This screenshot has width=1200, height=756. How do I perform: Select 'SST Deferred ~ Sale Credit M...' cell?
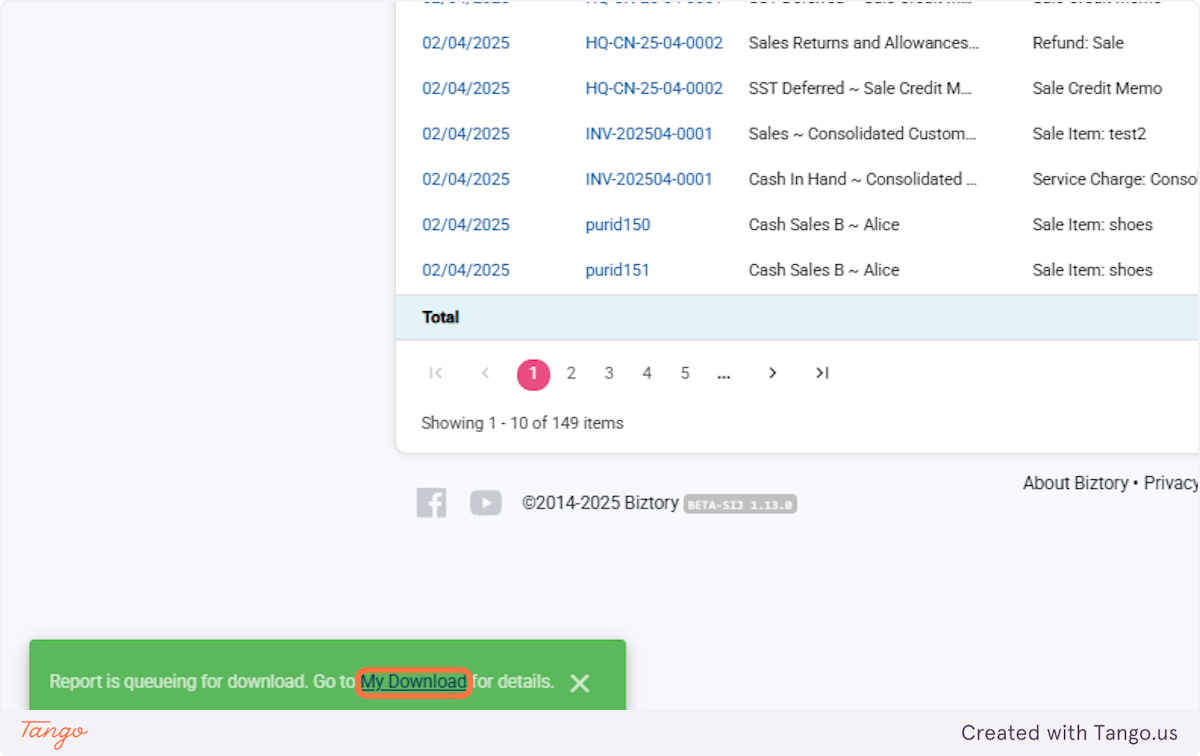[x=861, y=88]
